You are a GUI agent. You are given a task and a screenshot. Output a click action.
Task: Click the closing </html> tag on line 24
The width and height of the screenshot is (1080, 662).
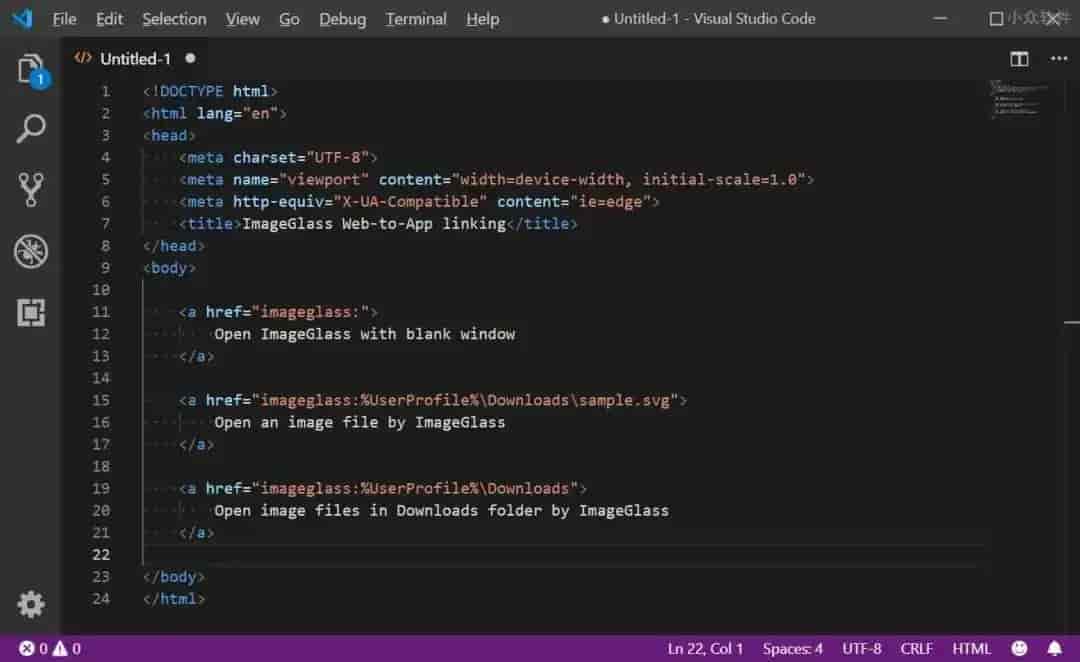(174, 599)
